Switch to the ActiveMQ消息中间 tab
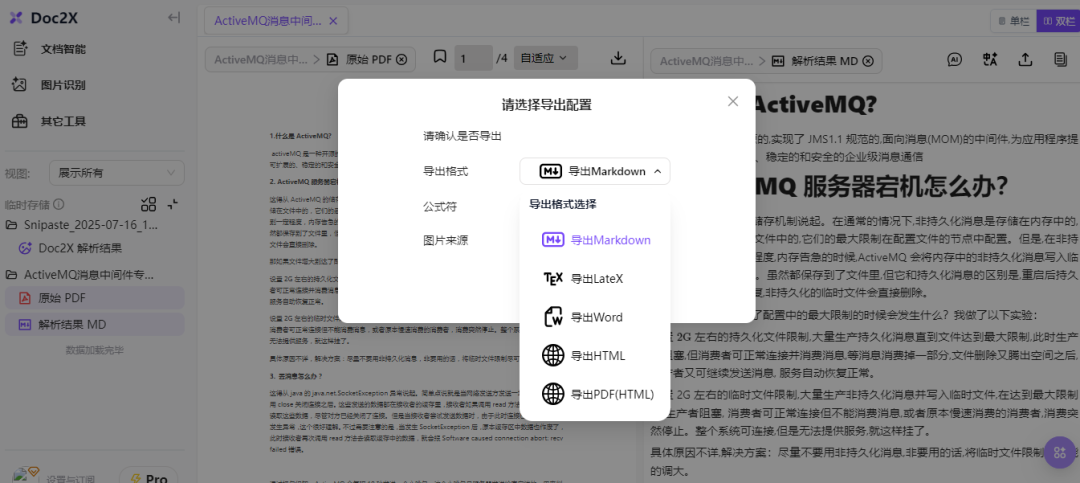 click(x=268, y=21)
